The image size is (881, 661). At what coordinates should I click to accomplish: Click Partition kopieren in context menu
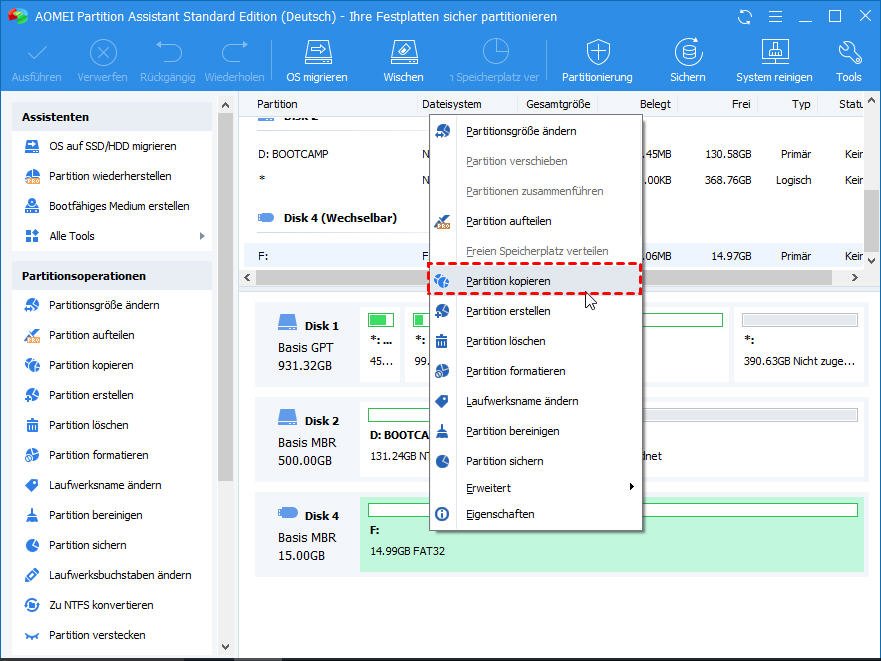click(x=535, y=281)
